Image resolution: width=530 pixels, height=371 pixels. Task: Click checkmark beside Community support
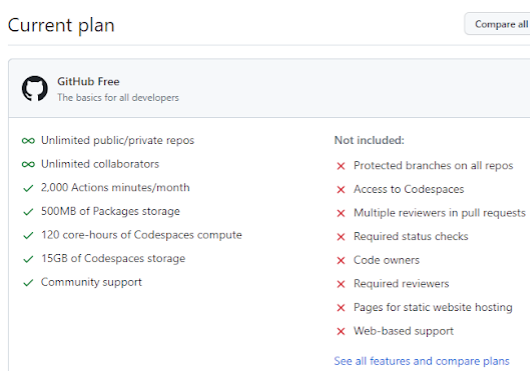[28, 282]
